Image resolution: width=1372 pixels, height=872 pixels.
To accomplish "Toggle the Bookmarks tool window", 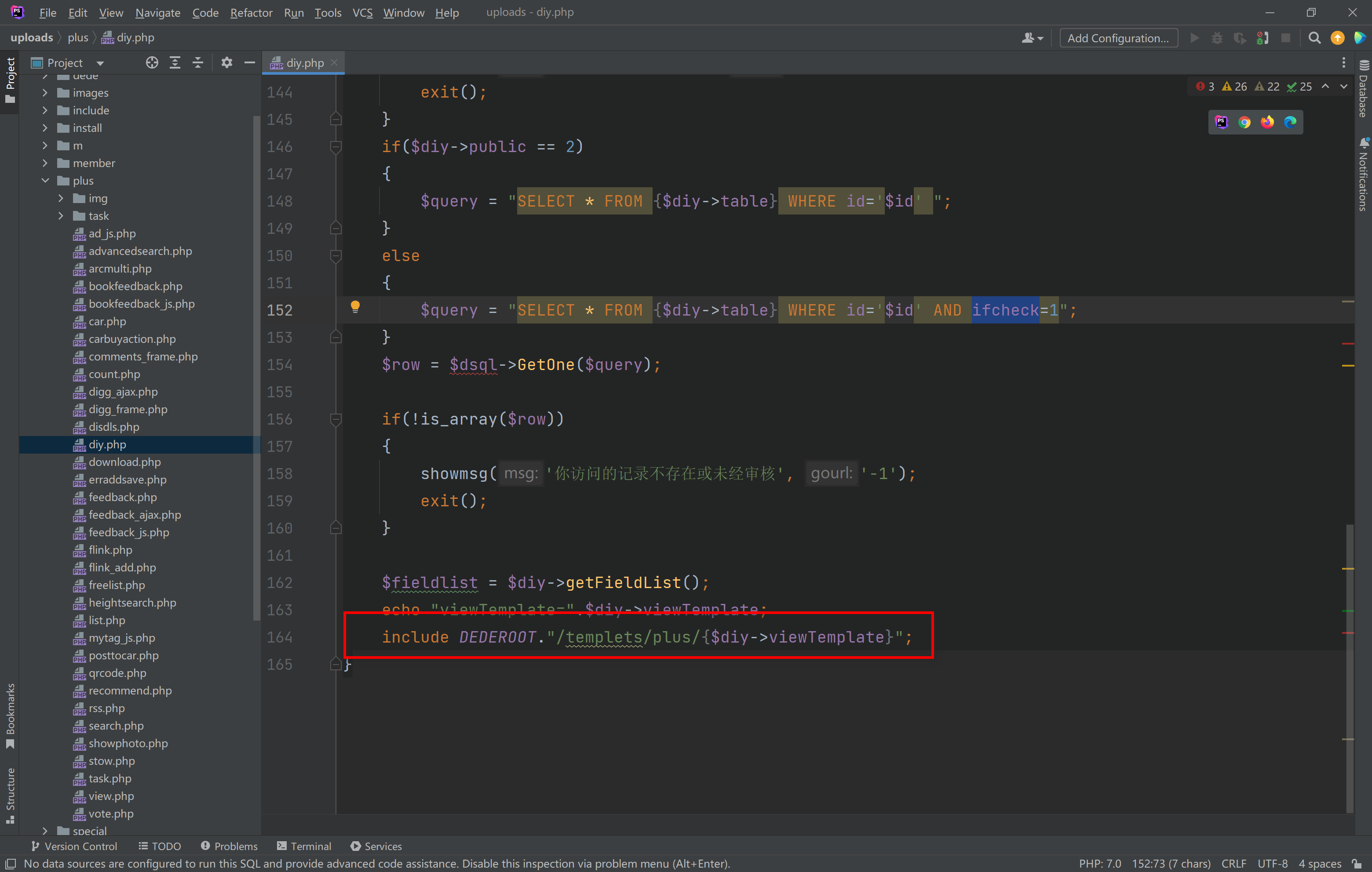I will point(10,716).
